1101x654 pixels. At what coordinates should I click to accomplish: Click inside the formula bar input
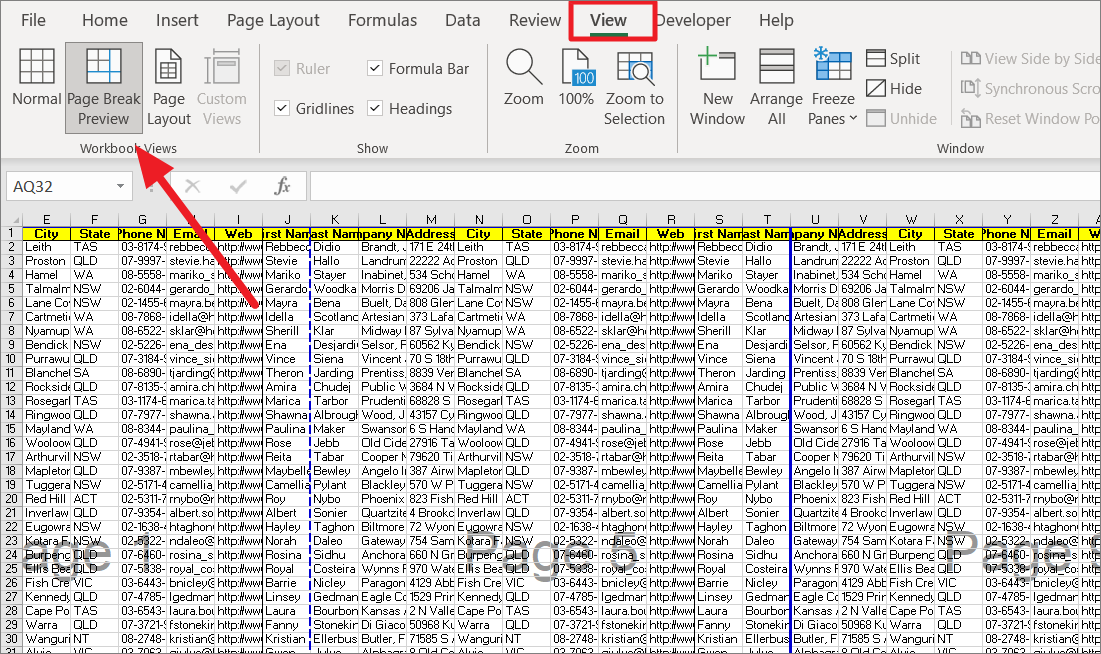700,186
